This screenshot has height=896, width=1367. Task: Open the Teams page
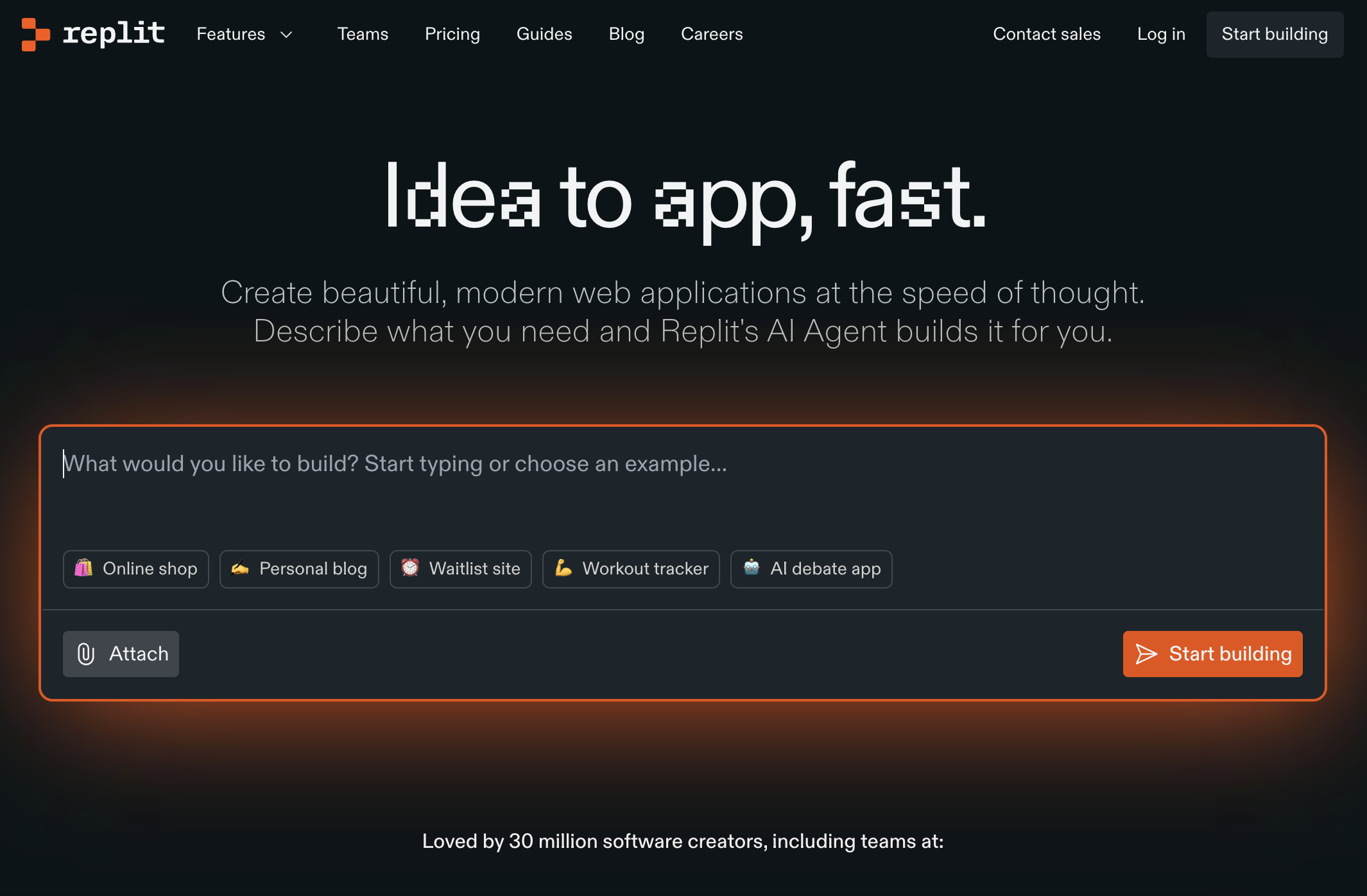pyautogui.click(x=363, y=34)
